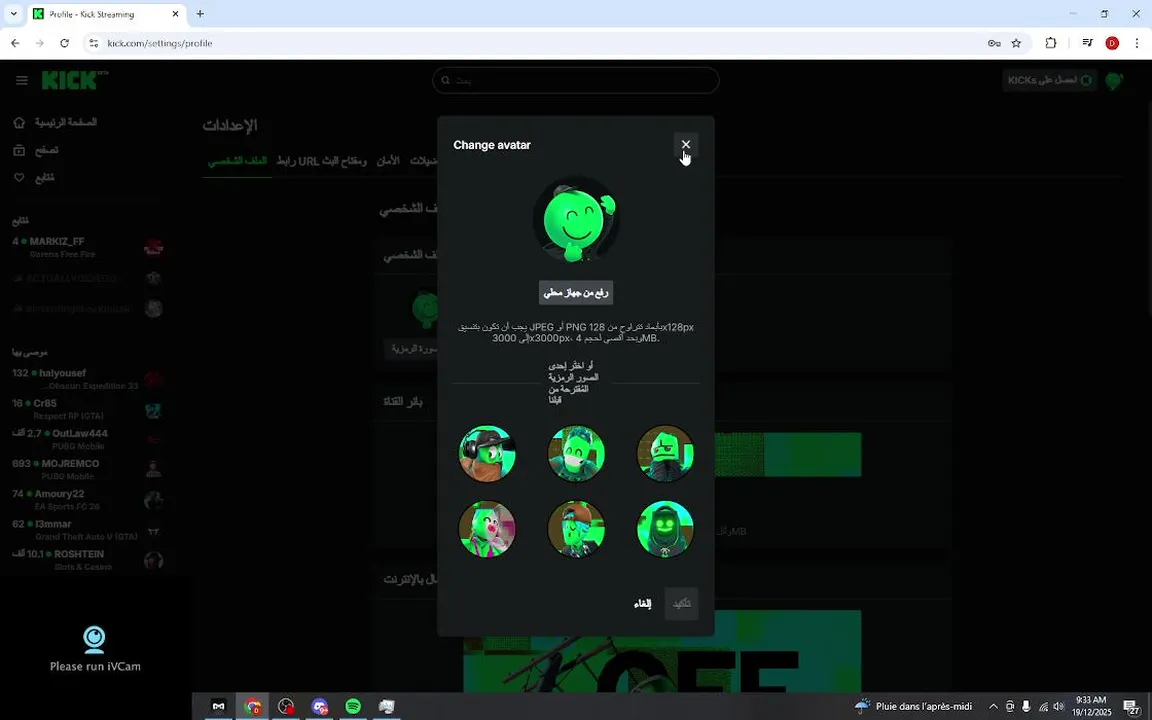Open halyousef recommended channel
The height and width of the screenshot is (720, 1152).
click(87, 379)
